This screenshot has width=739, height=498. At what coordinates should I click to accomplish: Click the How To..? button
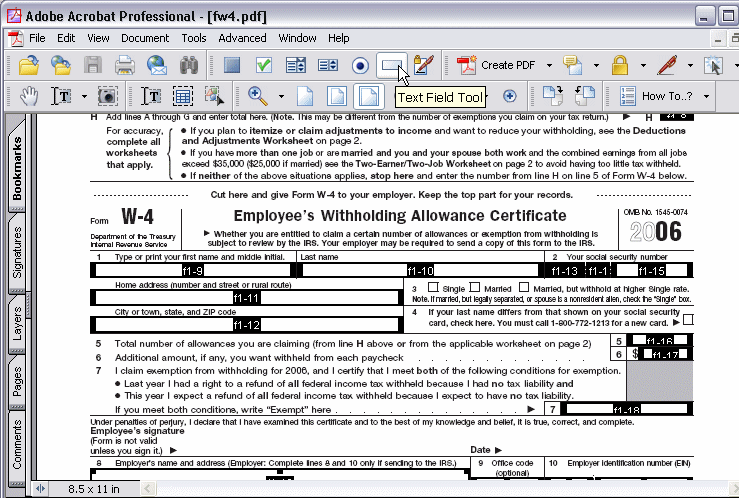tap(656, 96)
